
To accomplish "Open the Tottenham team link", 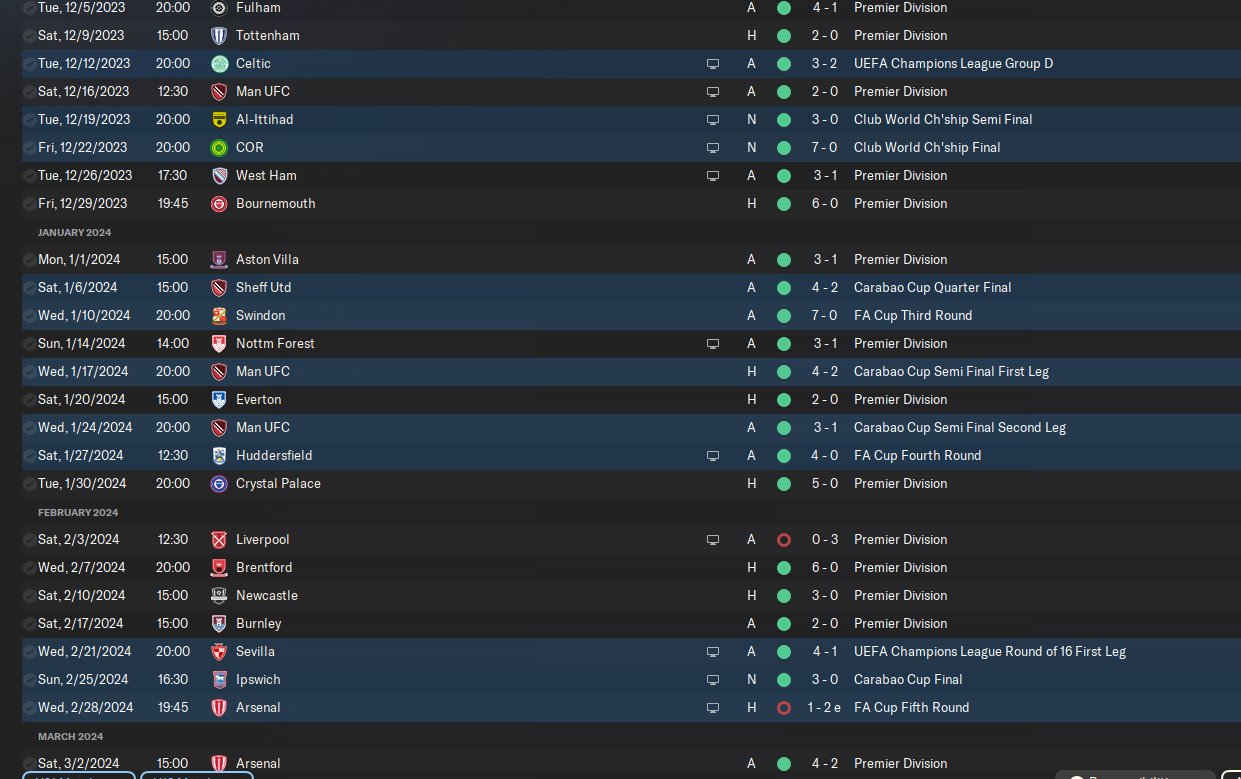I will [267, 35].
